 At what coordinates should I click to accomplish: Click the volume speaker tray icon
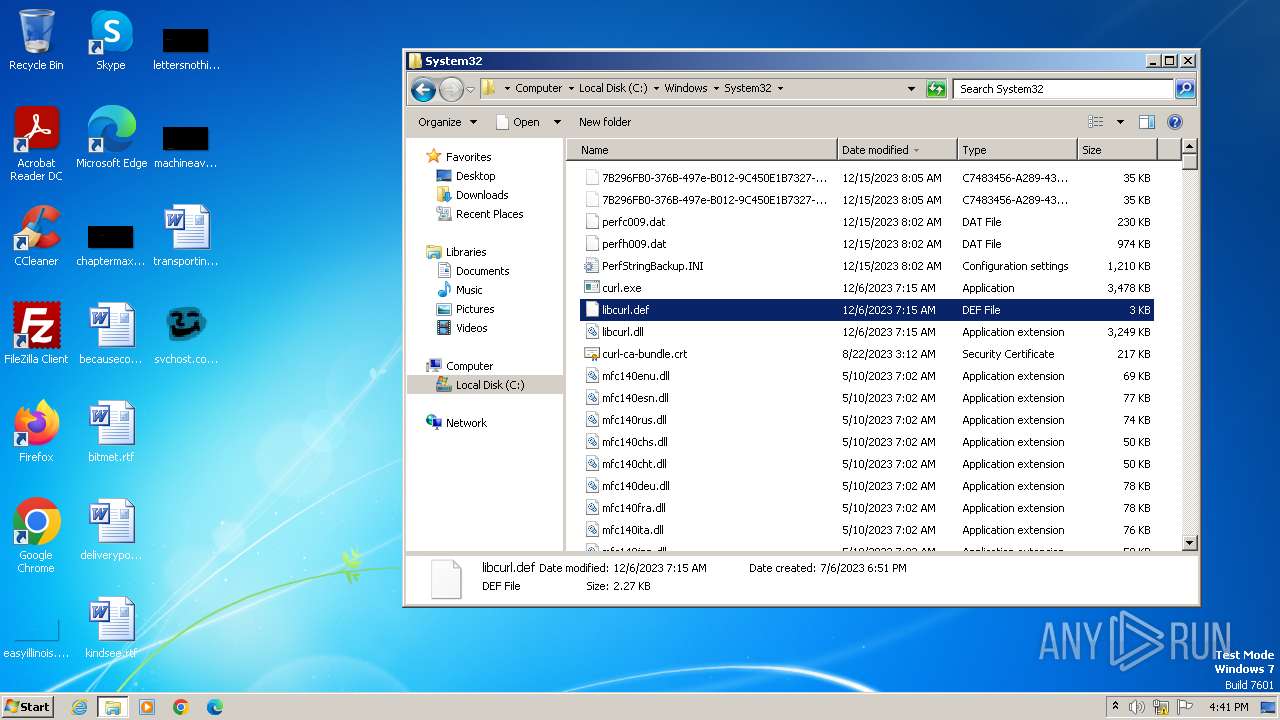[1137, 707]
